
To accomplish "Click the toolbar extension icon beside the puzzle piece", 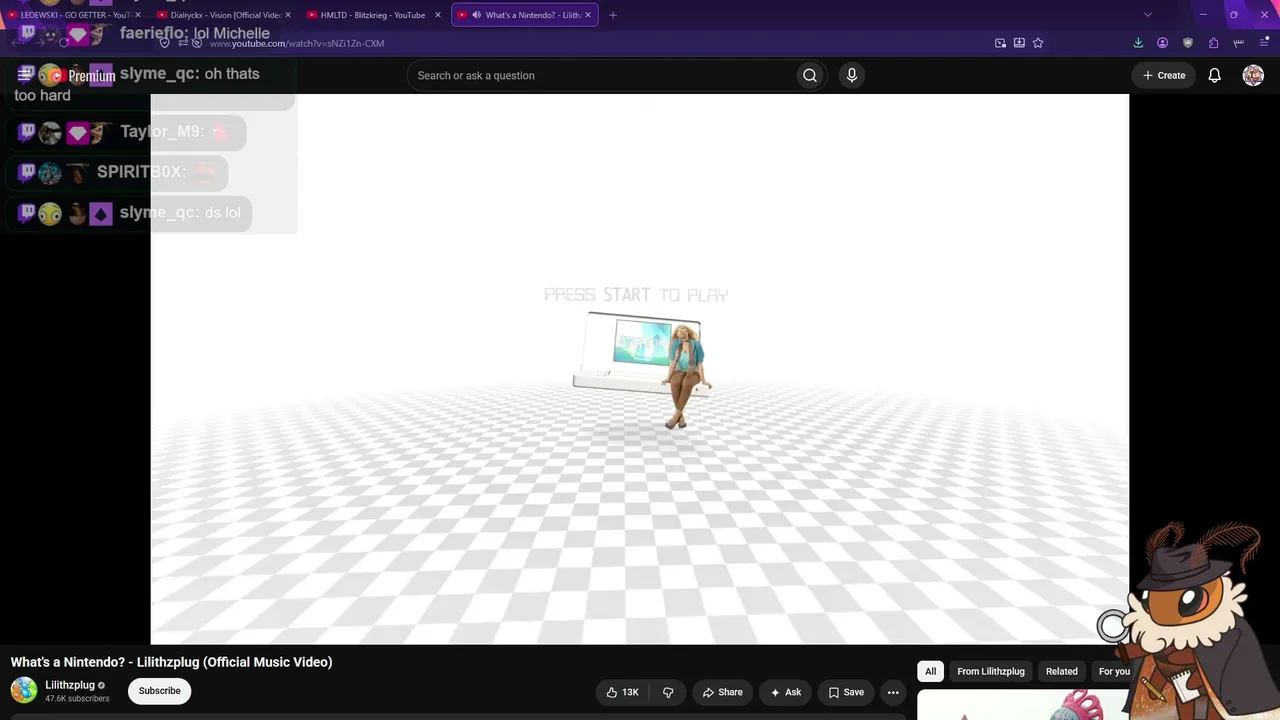I will pyautogui.click(x=1239, y=43).
